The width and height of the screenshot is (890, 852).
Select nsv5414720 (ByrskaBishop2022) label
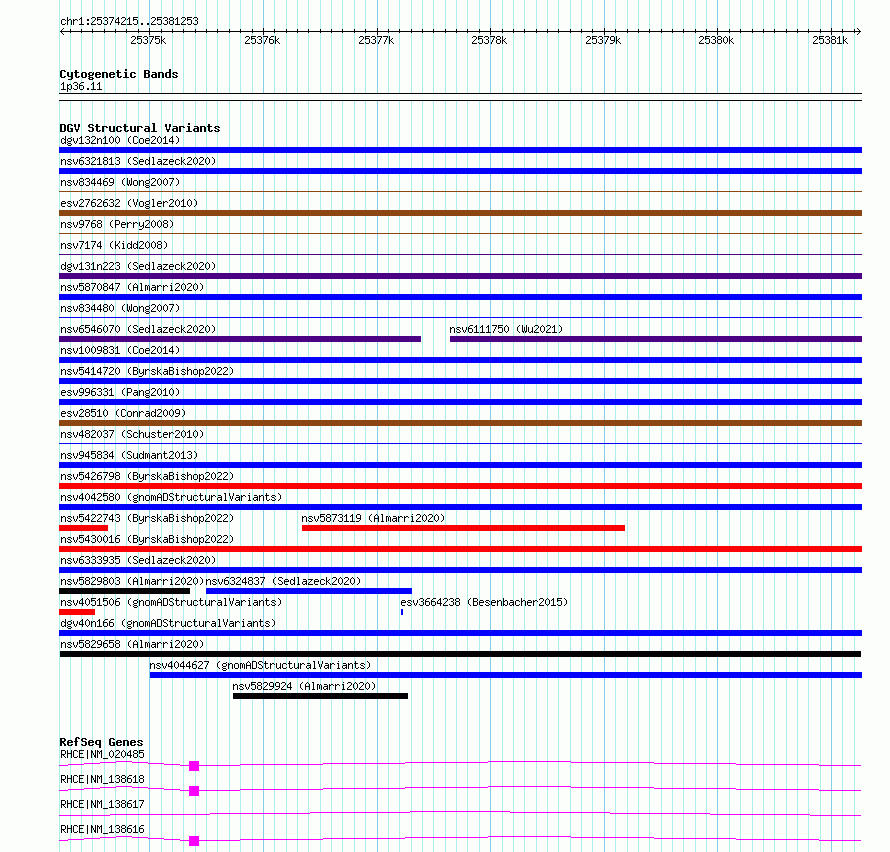pos(147,371)
